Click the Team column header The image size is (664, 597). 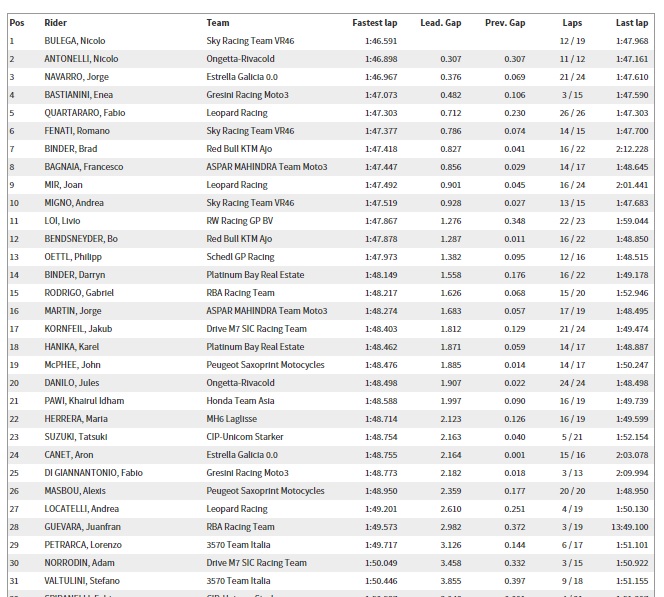click(217, 22)
